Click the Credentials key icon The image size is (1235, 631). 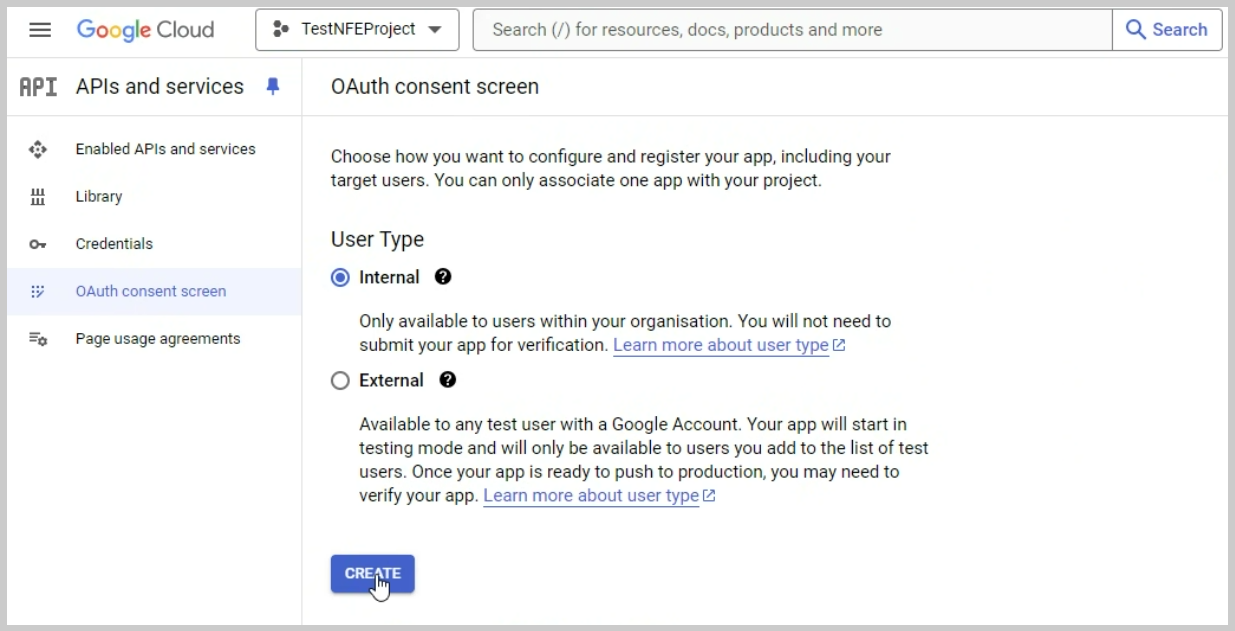[x=38, y=244]
